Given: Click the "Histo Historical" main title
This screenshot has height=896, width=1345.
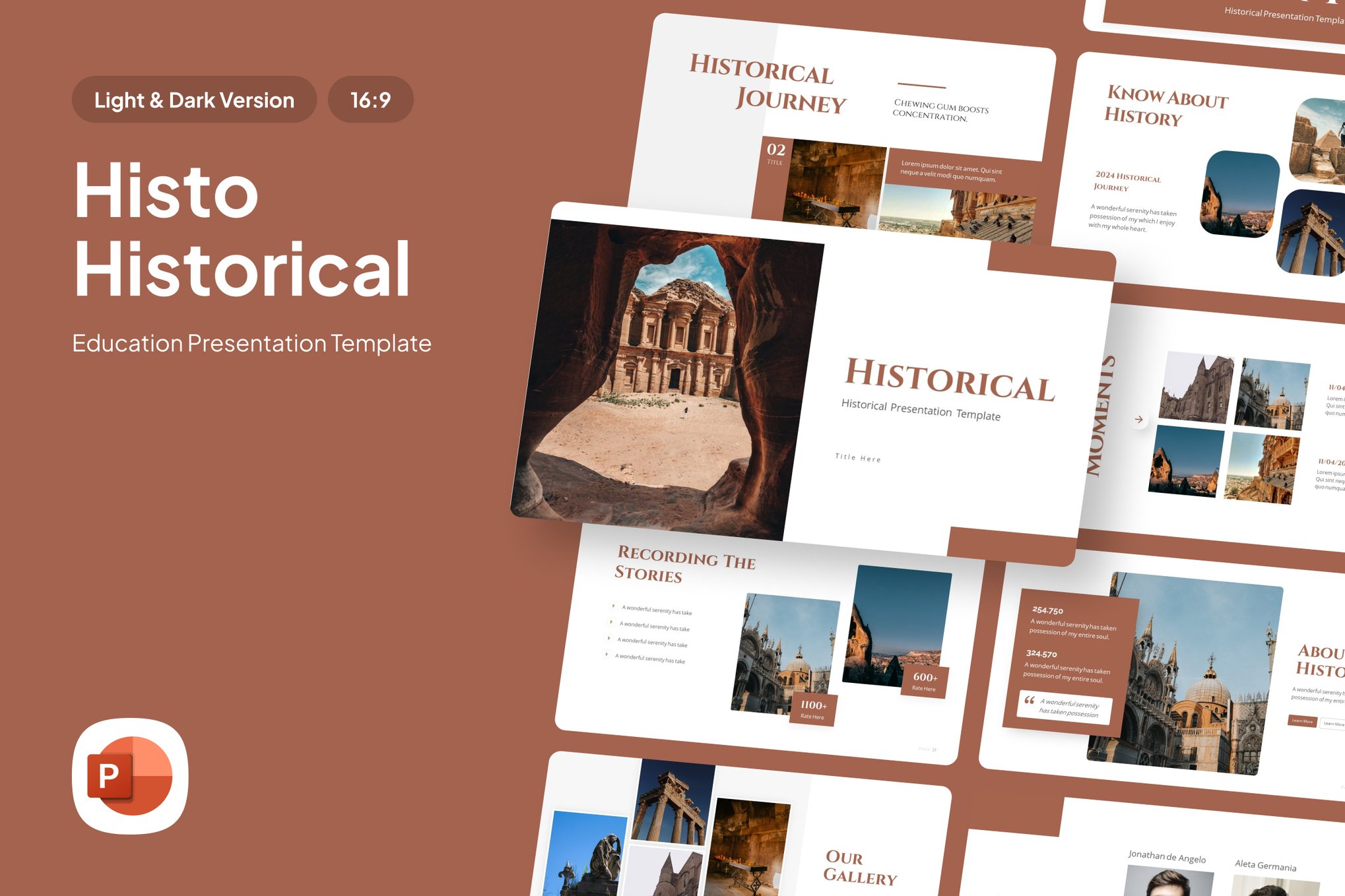Looking at the screenshot, I should (x=242, y=230).
